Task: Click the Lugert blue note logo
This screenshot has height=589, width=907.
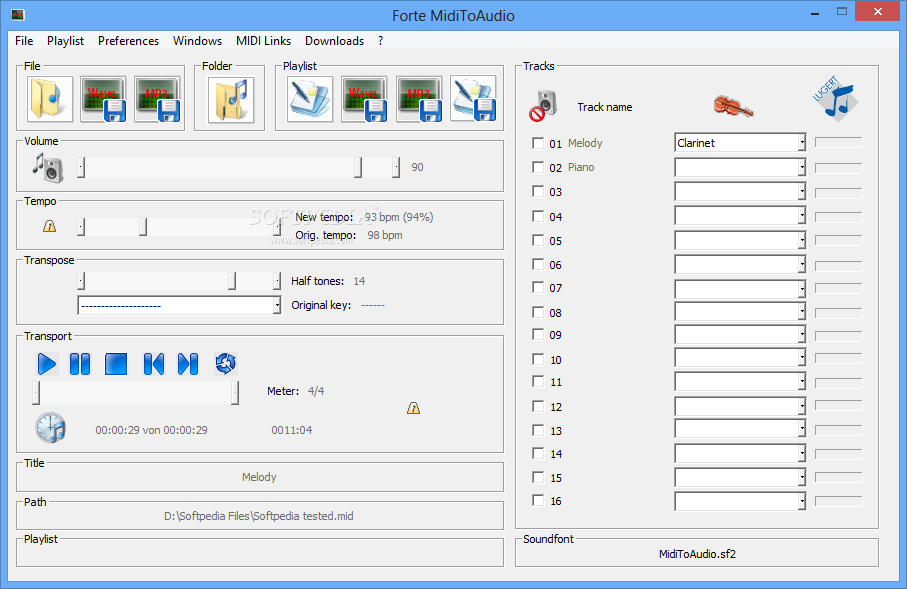Action: point(835,98)
